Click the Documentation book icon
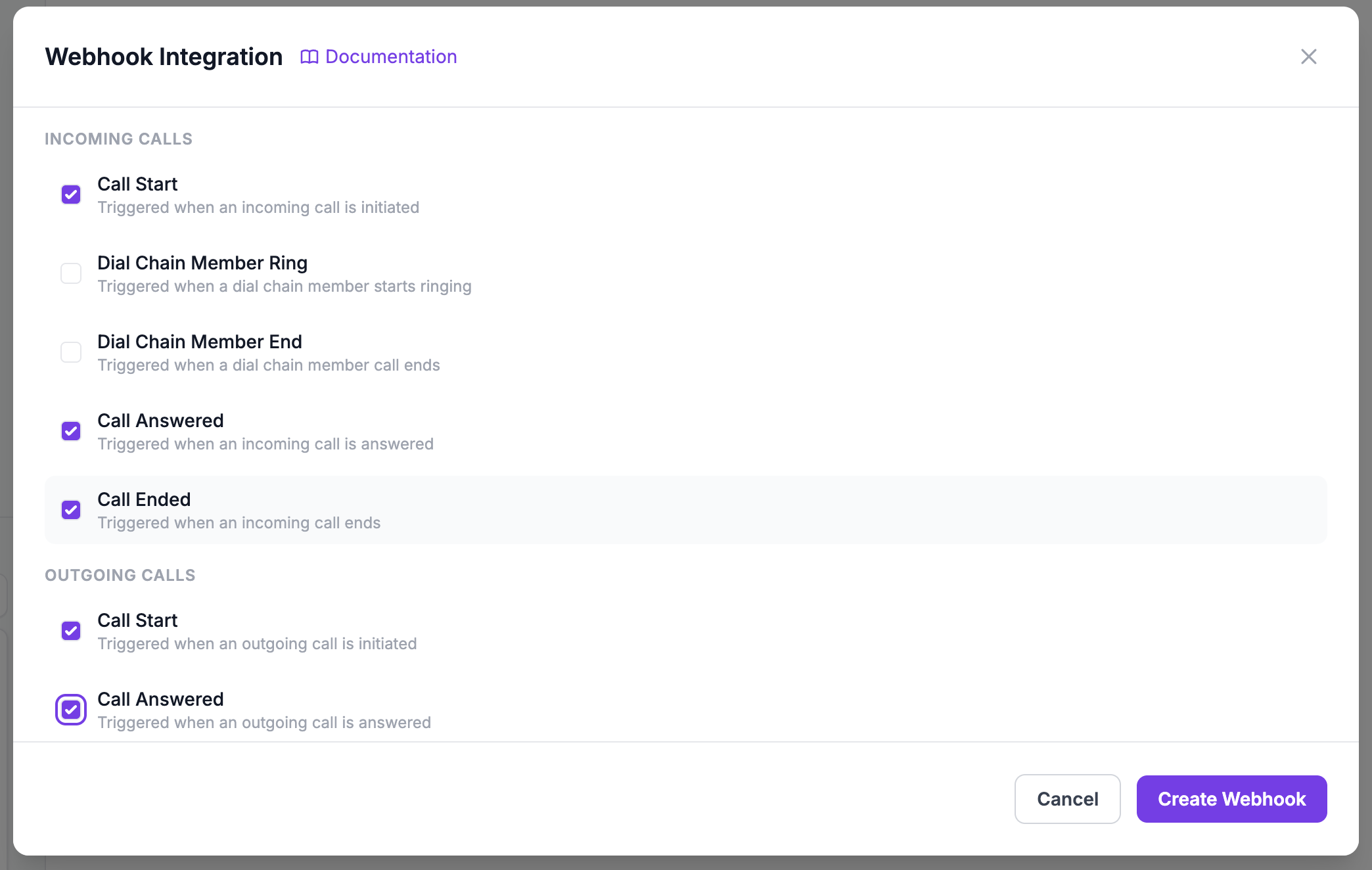 pyautogui.click(x=309, y=57)
